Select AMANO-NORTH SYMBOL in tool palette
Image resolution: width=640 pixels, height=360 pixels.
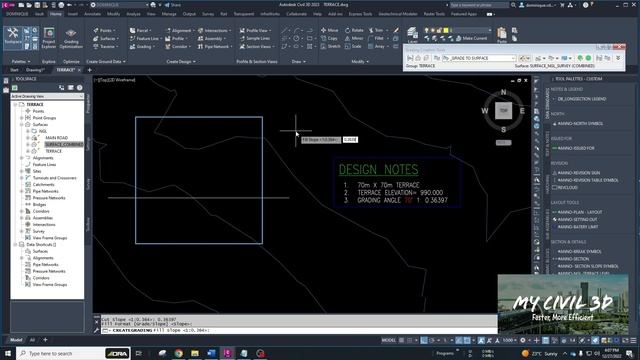(580, 123)
